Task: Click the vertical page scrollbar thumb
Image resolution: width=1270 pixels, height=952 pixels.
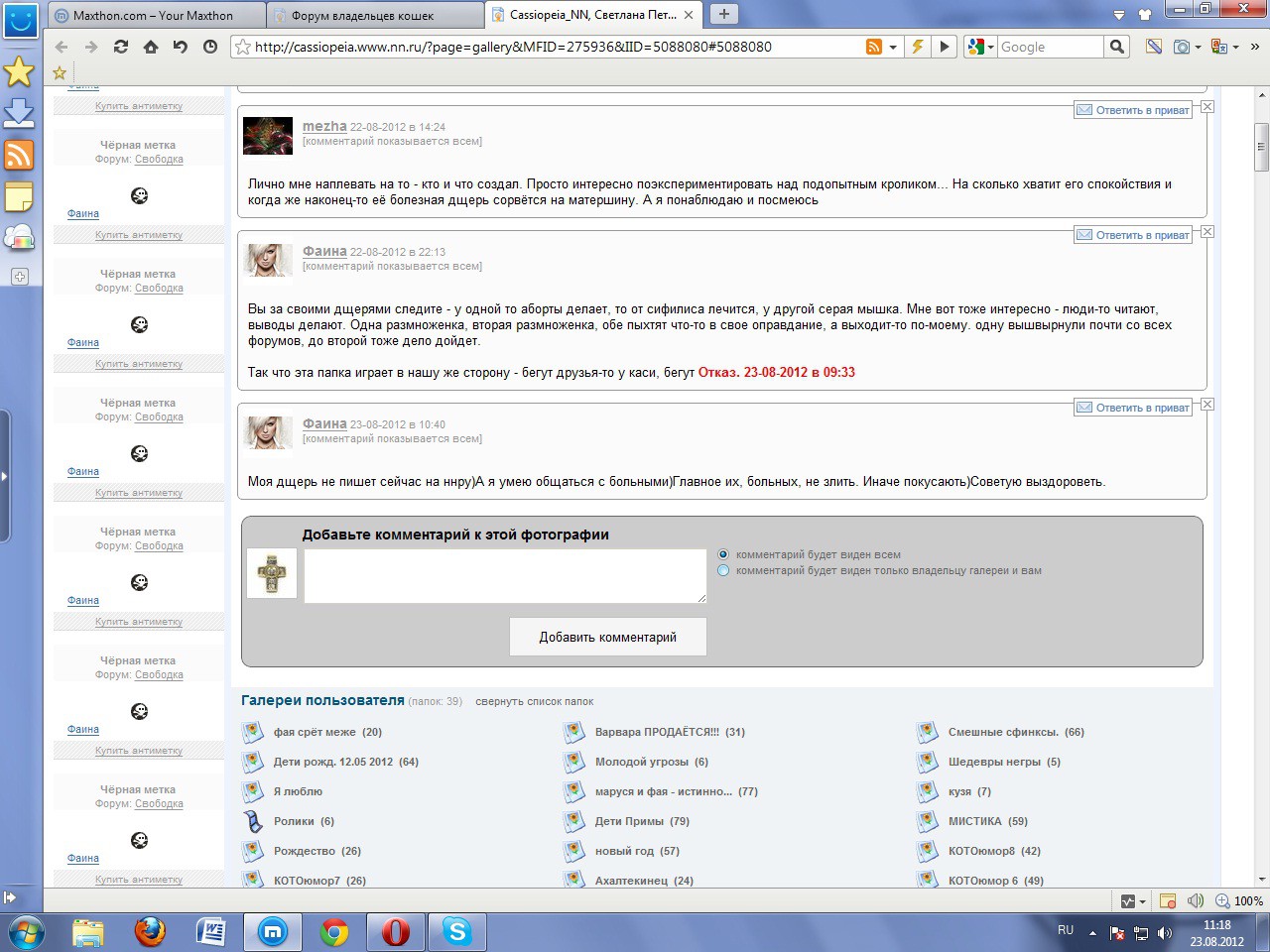Action: pyautogui.click(x=1261, y=148)
